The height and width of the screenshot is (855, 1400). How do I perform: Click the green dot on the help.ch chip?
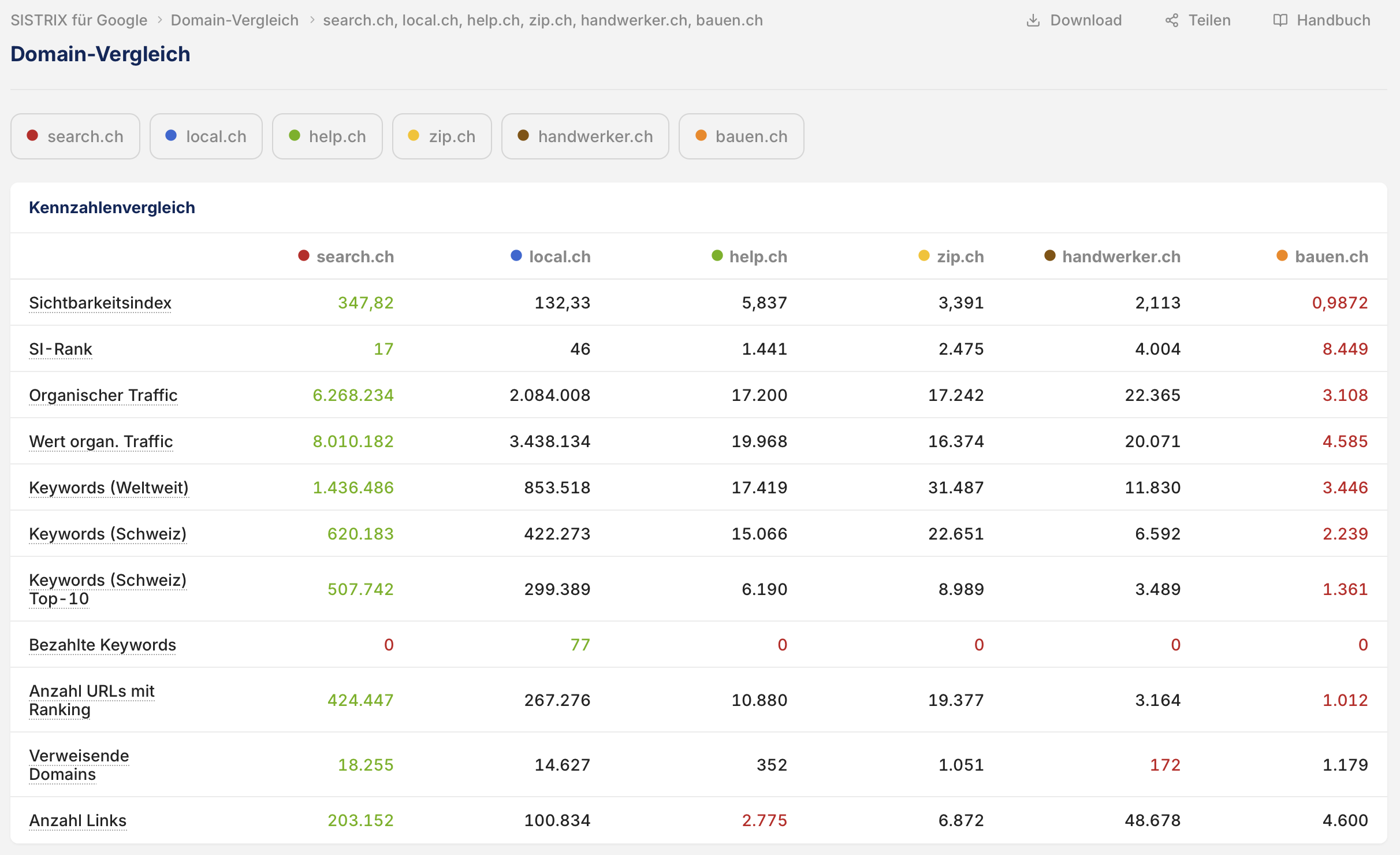coord(295,135)
